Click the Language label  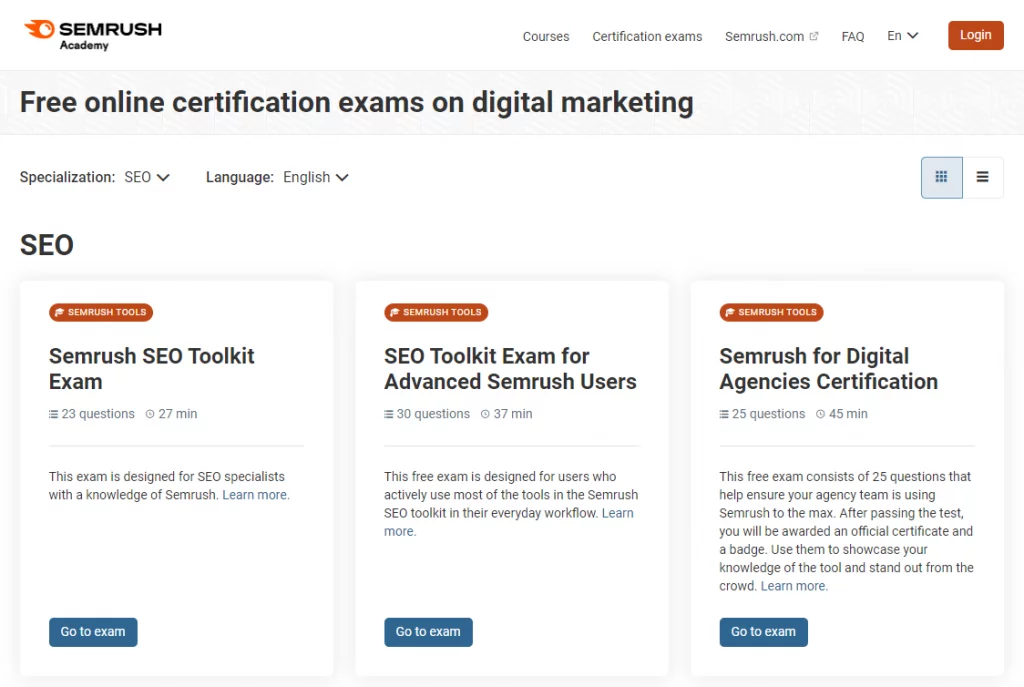point(240,178)
